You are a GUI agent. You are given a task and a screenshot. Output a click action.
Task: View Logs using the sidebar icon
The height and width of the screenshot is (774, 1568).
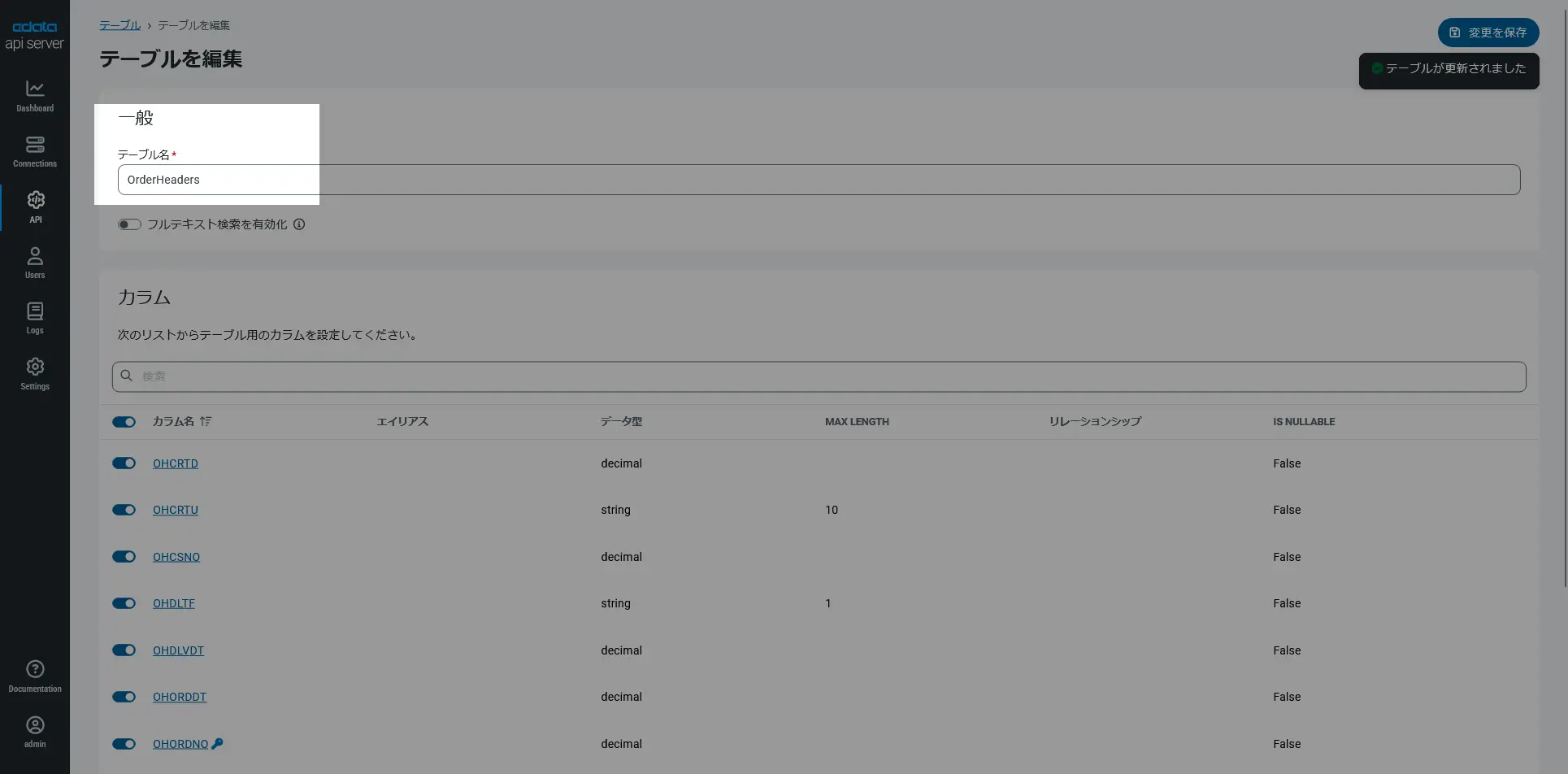[x=34, y=316]
